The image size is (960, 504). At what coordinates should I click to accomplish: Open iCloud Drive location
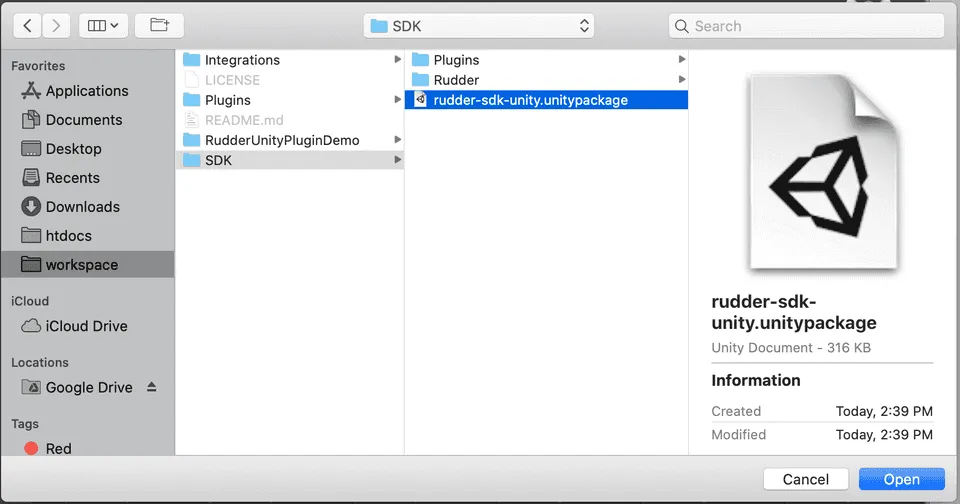click(86, 326)
